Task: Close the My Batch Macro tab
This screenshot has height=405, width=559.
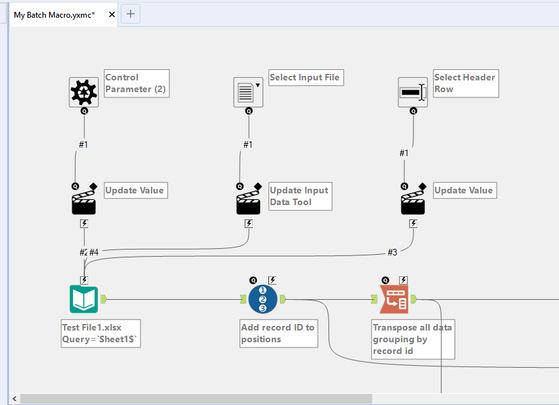Action: 112,15
